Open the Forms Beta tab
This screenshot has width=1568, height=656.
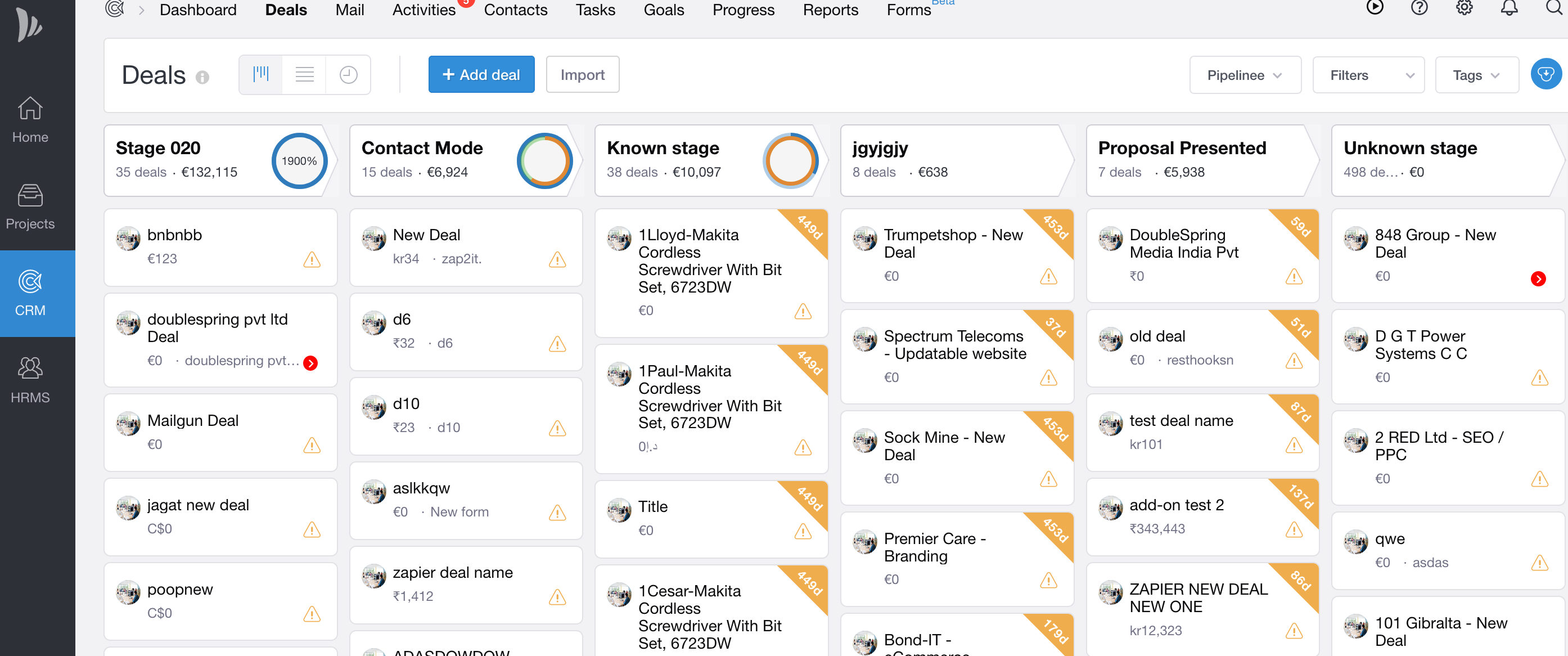tap(909, 10)
